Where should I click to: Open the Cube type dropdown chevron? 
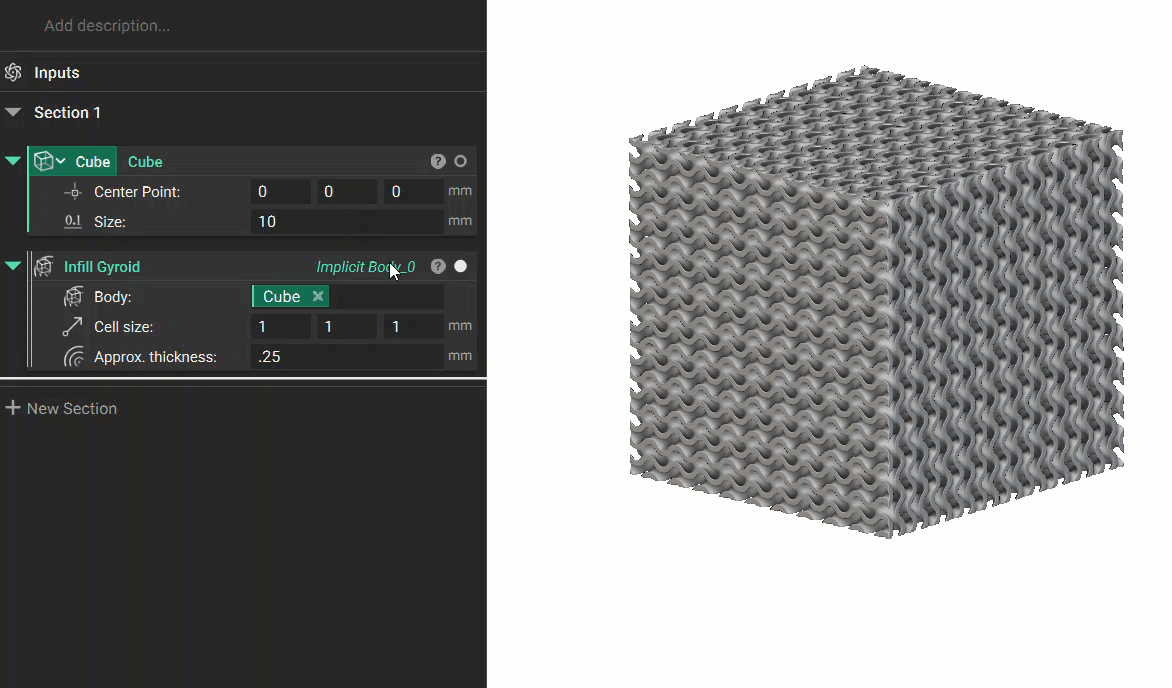tap(61, 162)
